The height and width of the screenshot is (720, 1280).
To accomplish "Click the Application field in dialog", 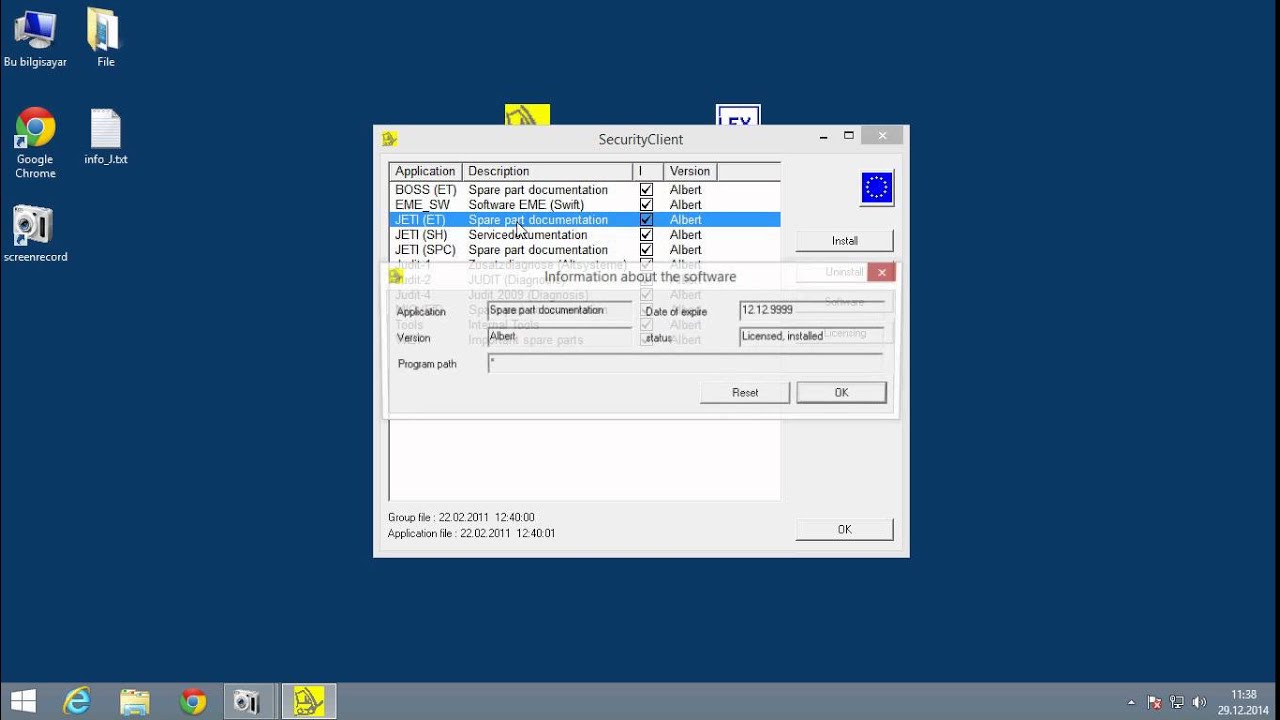I will 560,311.
